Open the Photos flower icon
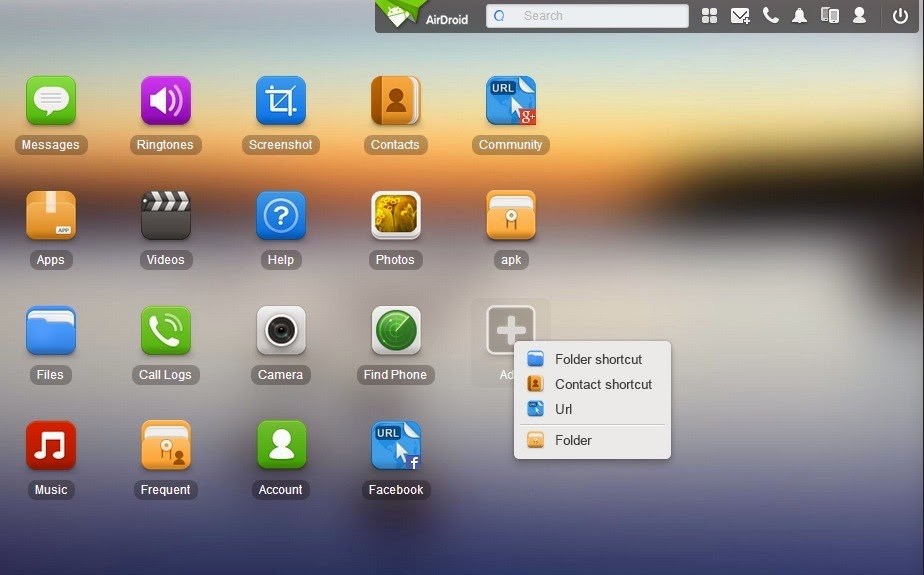The width and height of the screenshot is (924, 575). tap(395, 215)
